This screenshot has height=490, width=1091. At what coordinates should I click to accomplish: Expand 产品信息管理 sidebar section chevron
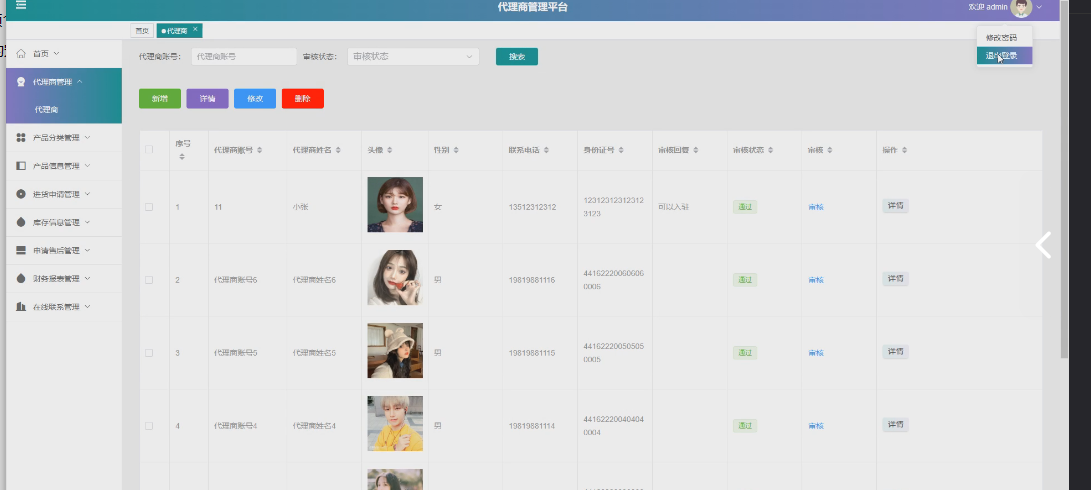coord(87,166)
